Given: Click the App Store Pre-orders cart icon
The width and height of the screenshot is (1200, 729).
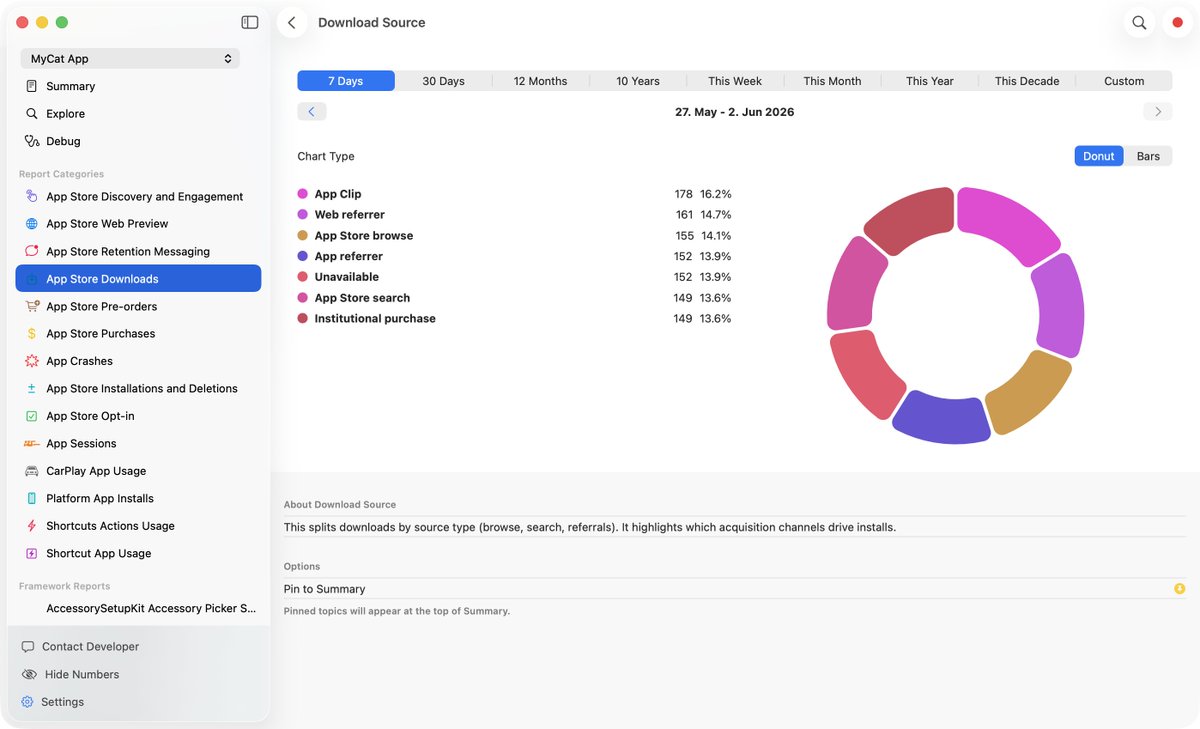Looking at the screenshot, I should click(x=32, y=306).
